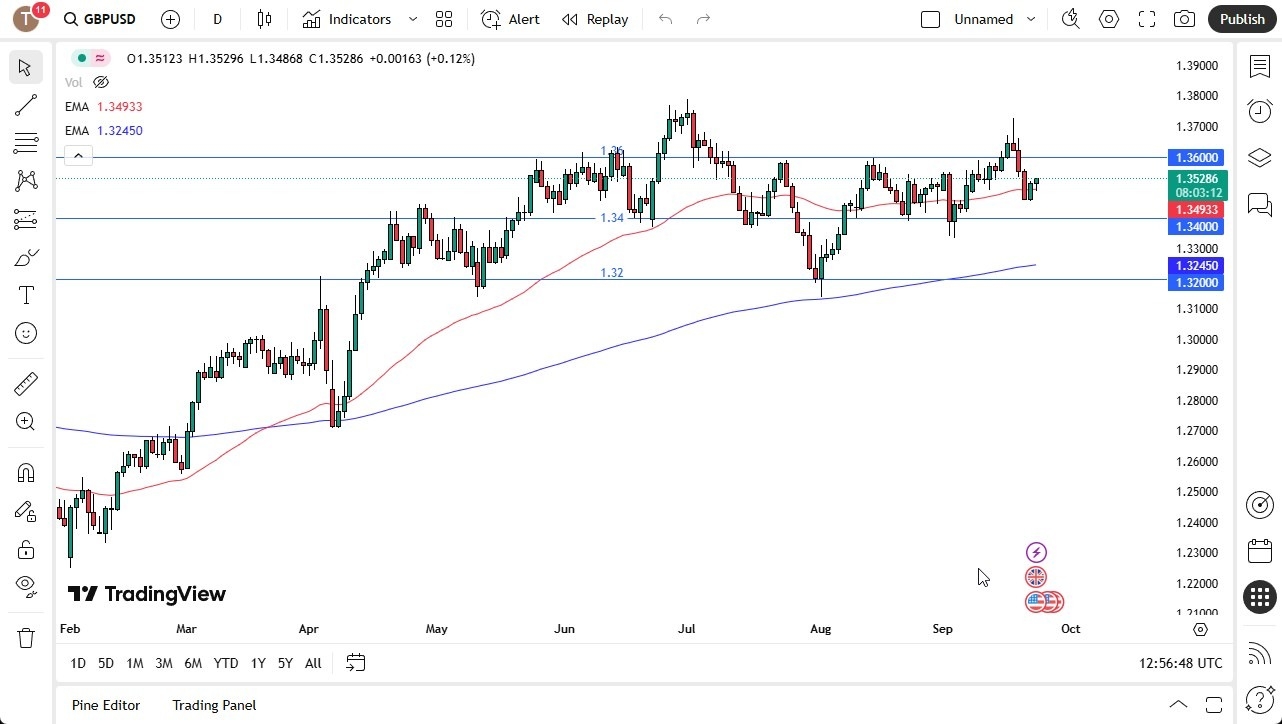Open the economic Calendar panel
This screenshot has width=1282, height=724.
click(1259, 551)
